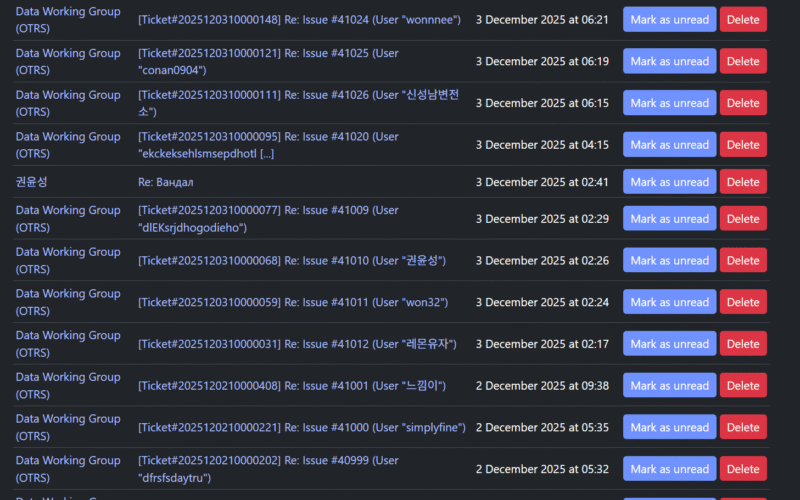Mark Issue #41001 message as unread
The height and width of the screenshot is (500, 800).
coord(669,386)
